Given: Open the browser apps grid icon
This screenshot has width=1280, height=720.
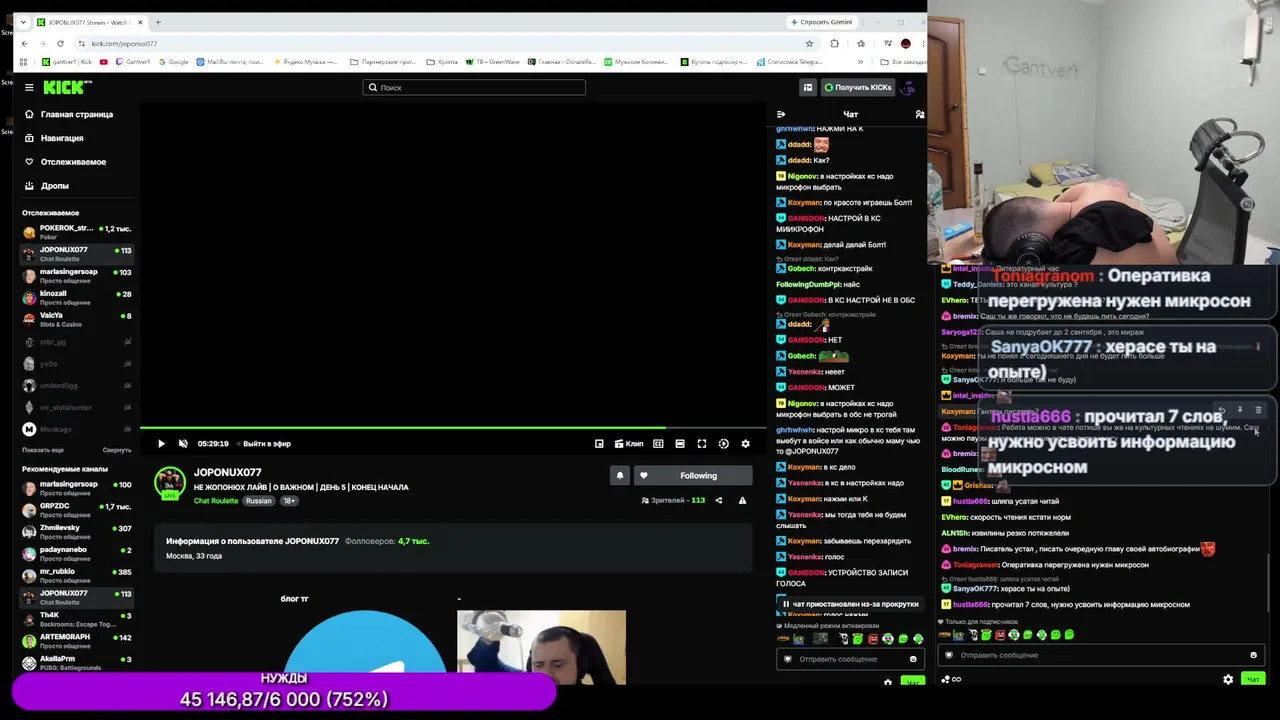Looking at the screenshot, I should [x=24, y=62].
